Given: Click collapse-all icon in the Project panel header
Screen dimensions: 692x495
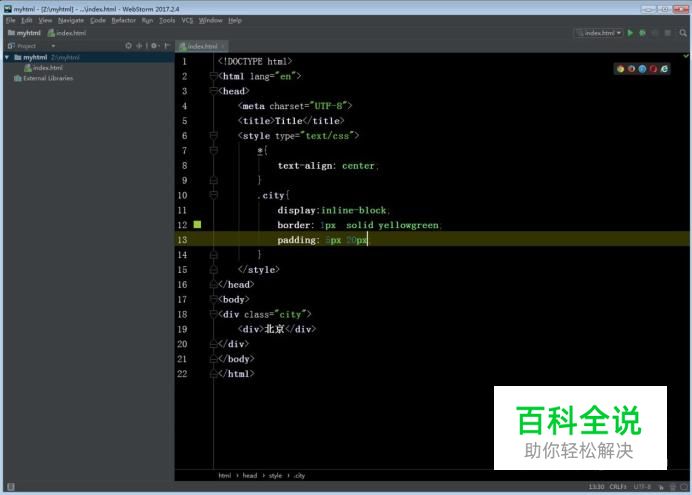Looking at the screenshot, I should click(x=139, y=45).
